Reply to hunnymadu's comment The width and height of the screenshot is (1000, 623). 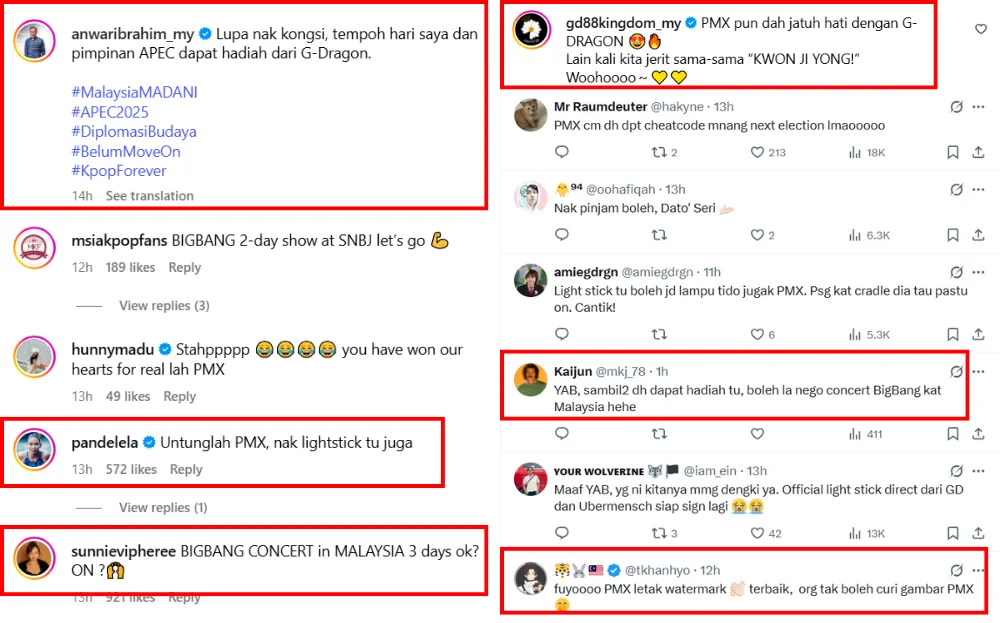pos(180,396)
